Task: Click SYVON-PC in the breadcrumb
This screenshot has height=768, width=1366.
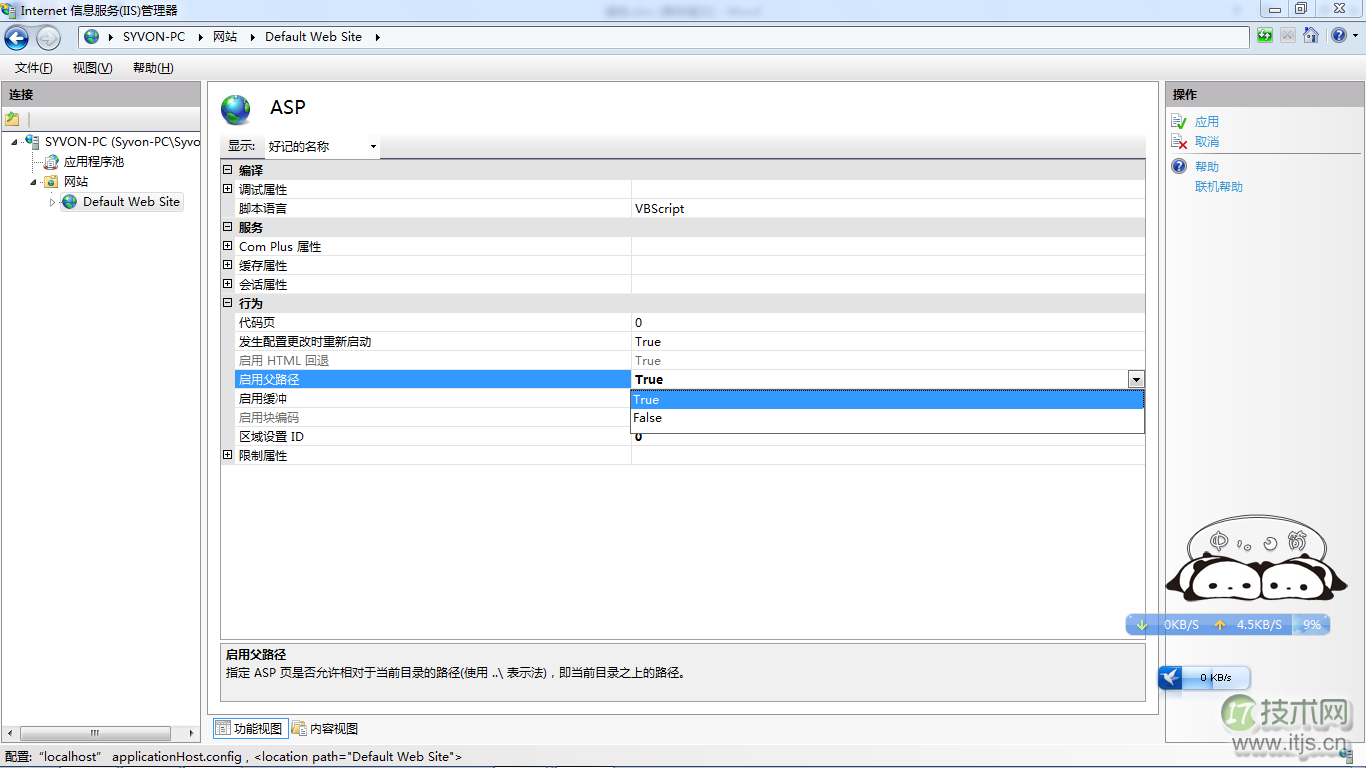Action: (154, 37)
